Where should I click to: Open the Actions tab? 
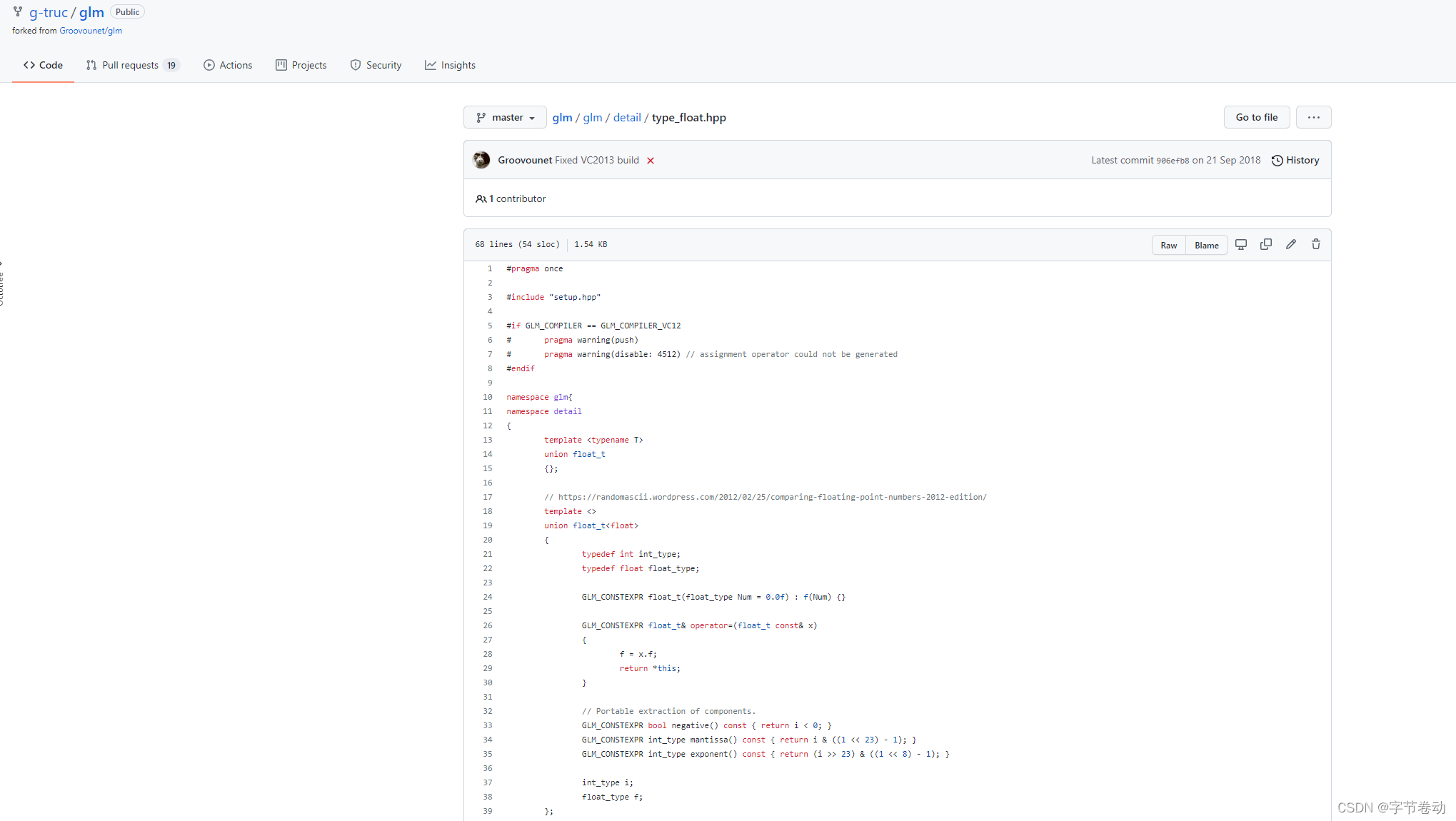[x=228, y=66]
